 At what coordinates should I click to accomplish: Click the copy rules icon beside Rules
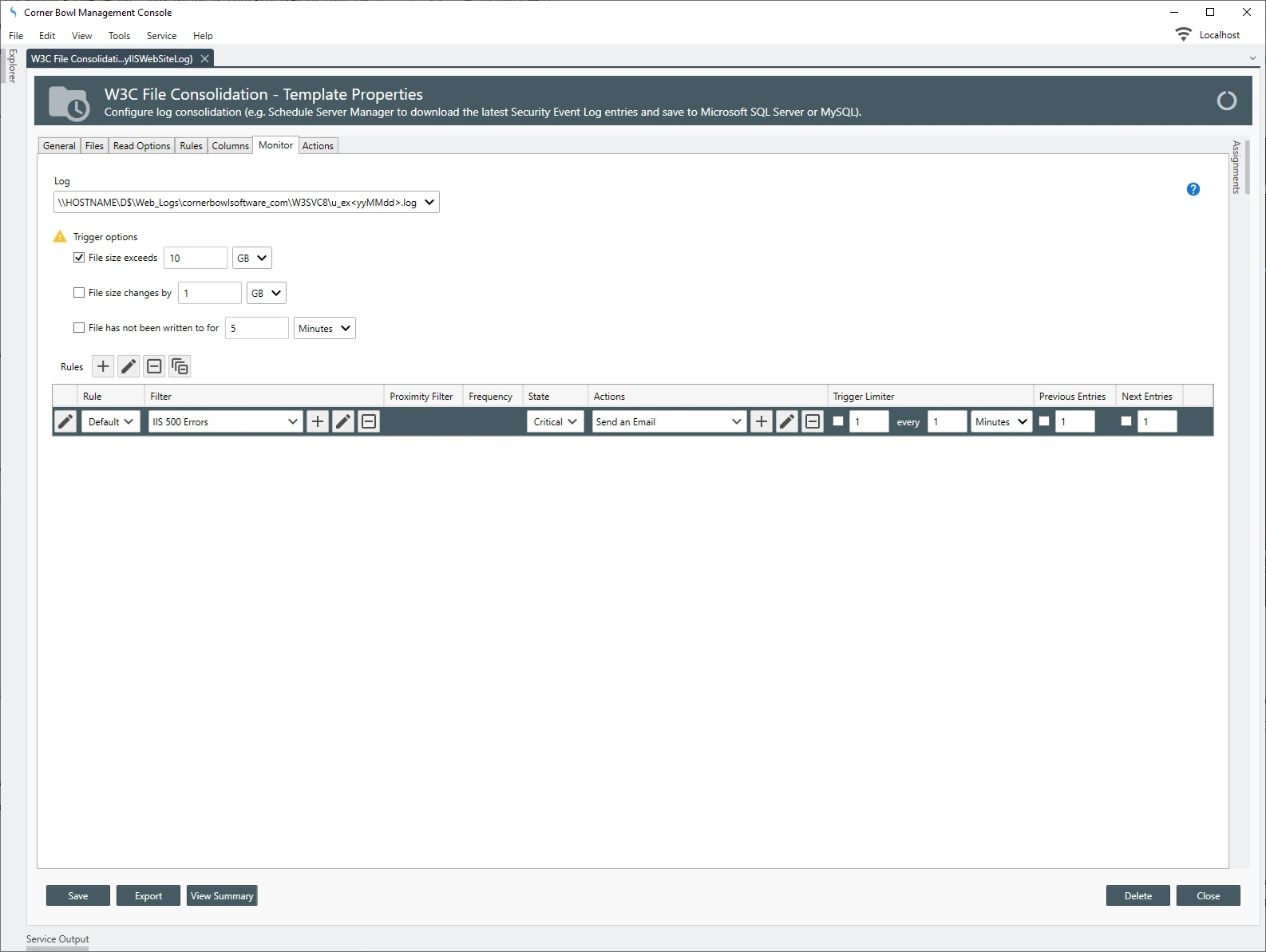click(180, 366)
